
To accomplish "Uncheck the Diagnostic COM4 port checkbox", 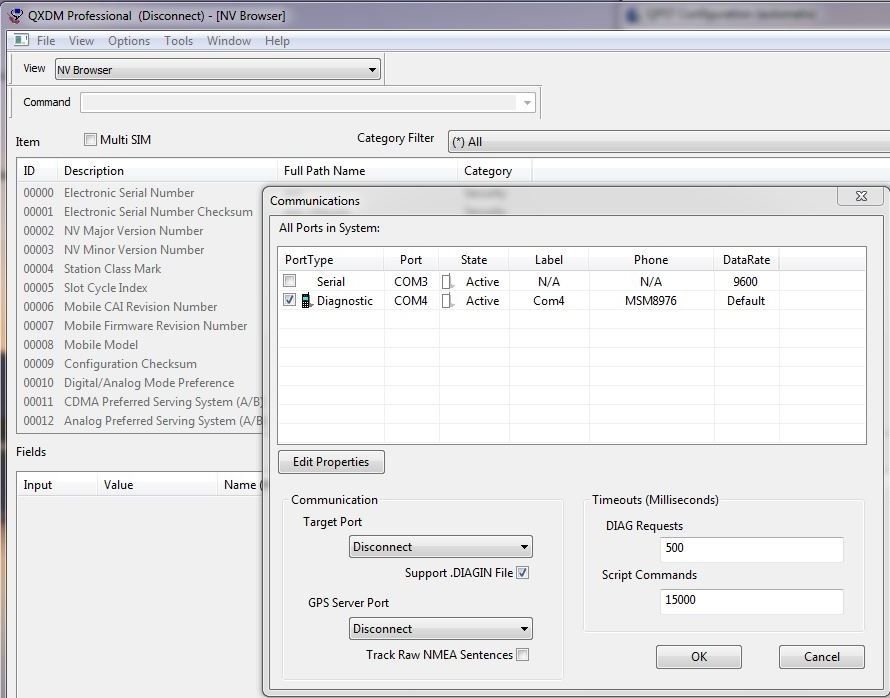I will [x=289, y=300].
